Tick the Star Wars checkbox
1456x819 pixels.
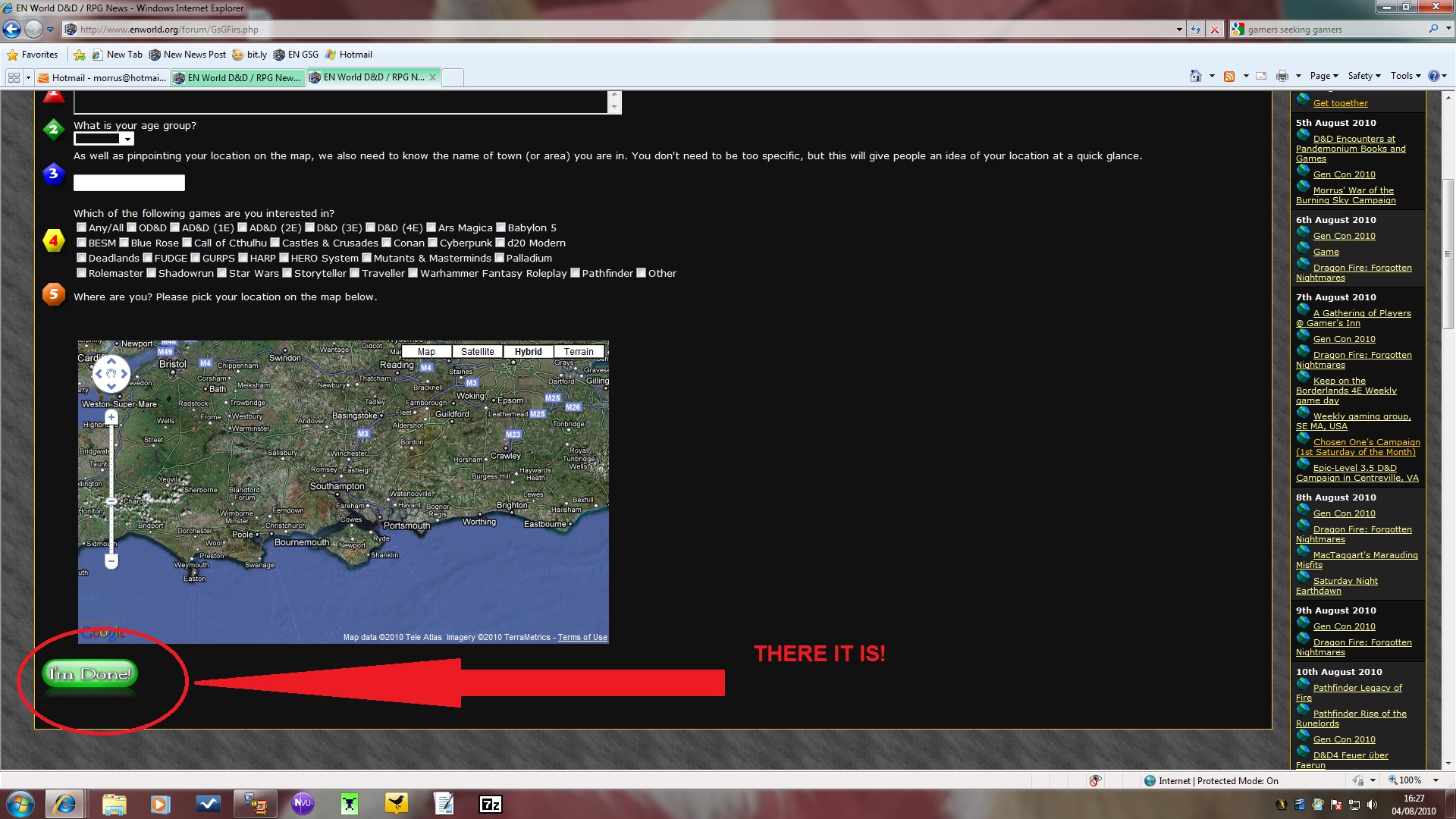click(221, 273)
